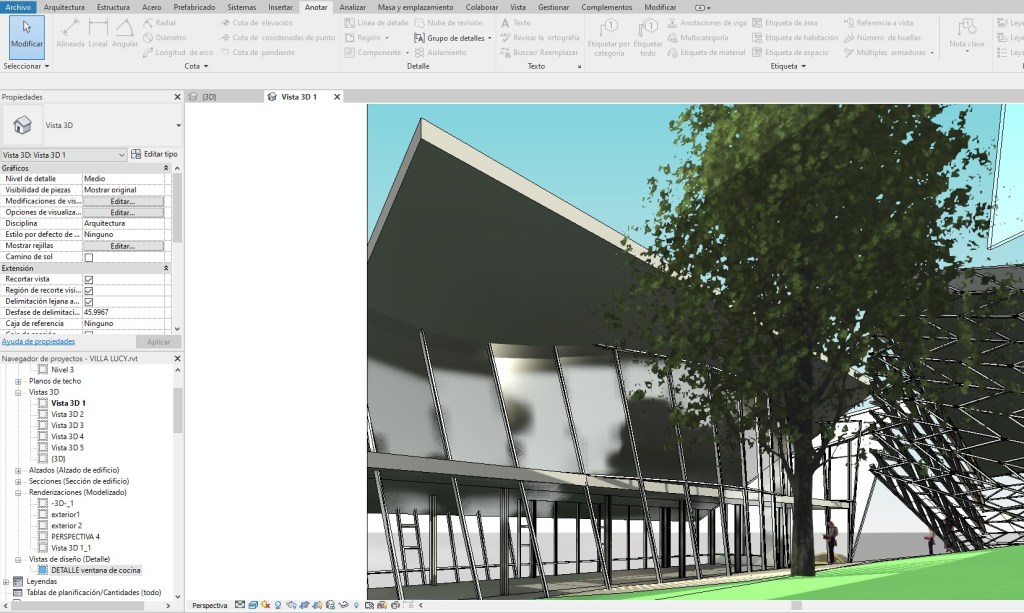Open the Ayuda de propiedades link
Screen dimensions: 1024x613
point(39,341)
